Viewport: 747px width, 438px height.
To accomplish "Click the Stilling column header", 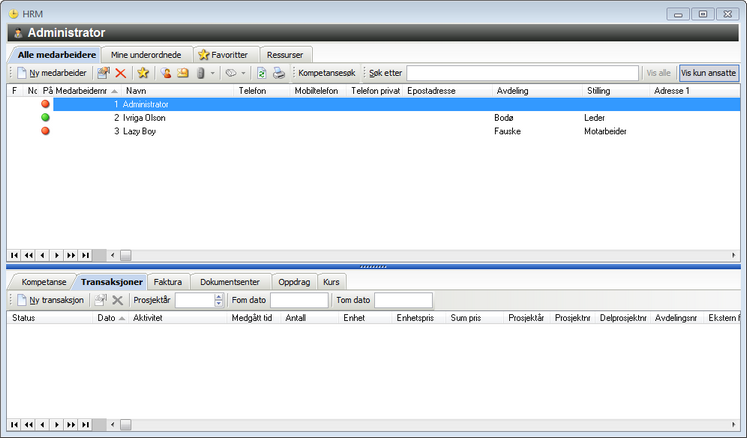I will click(x=616, y=91).
